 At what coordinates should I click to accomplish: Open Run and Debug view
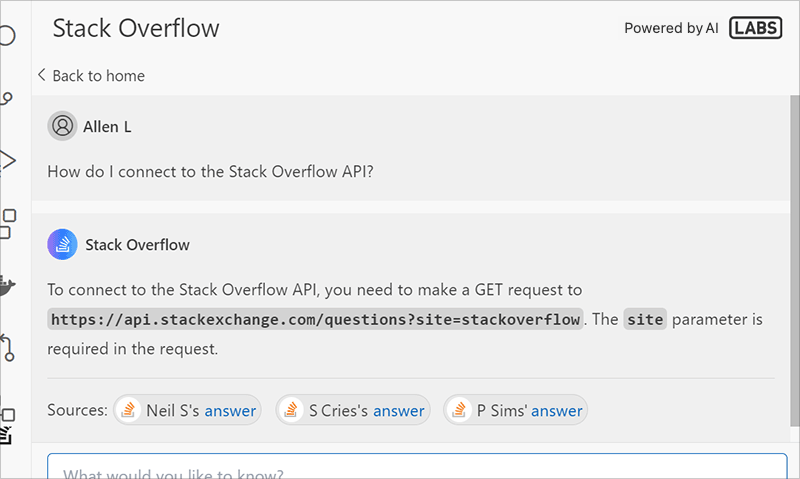(x=7, y=160)
